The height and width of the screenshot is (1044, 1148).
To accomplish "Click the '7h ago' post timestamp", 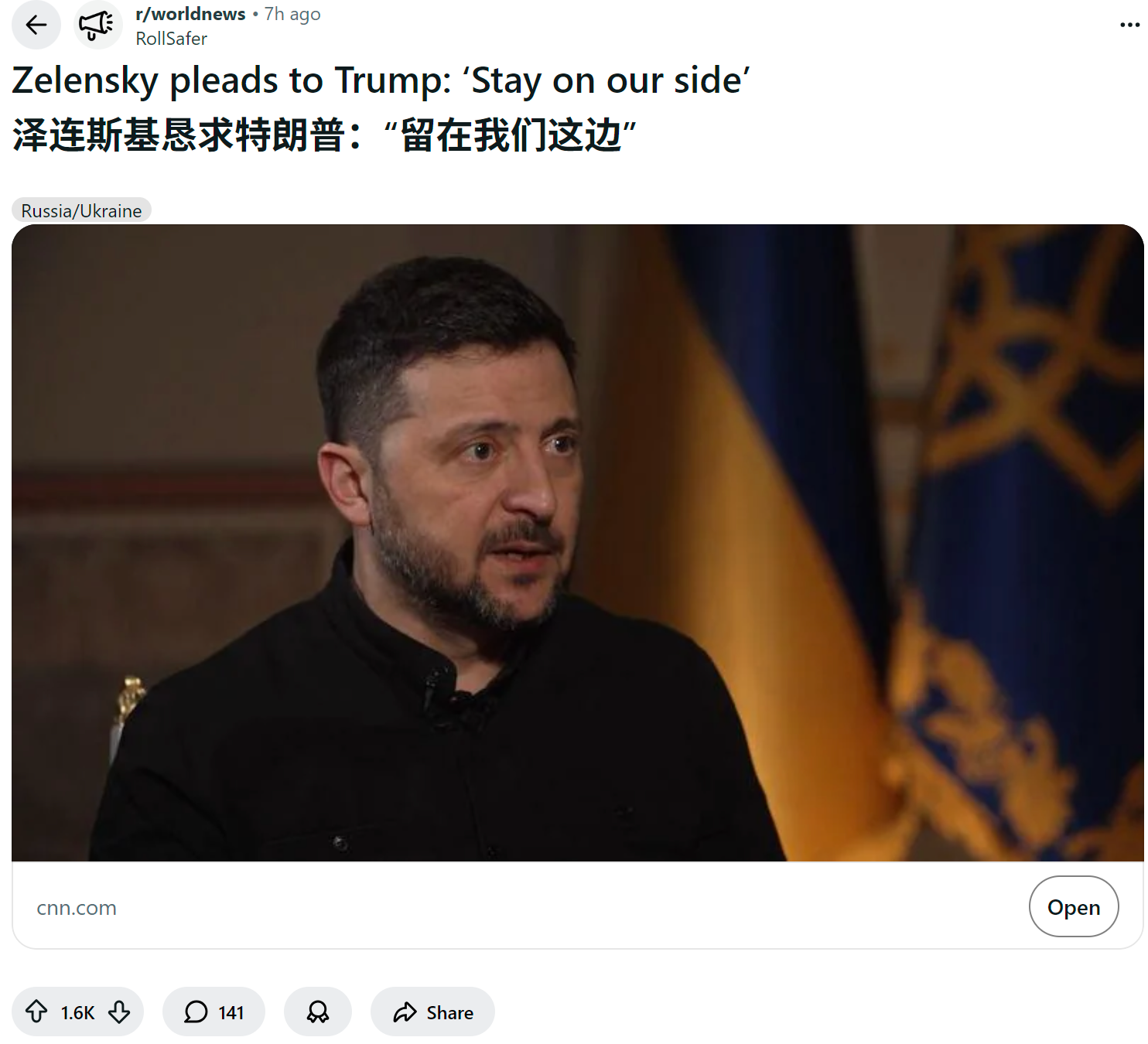I will [292, 14].
